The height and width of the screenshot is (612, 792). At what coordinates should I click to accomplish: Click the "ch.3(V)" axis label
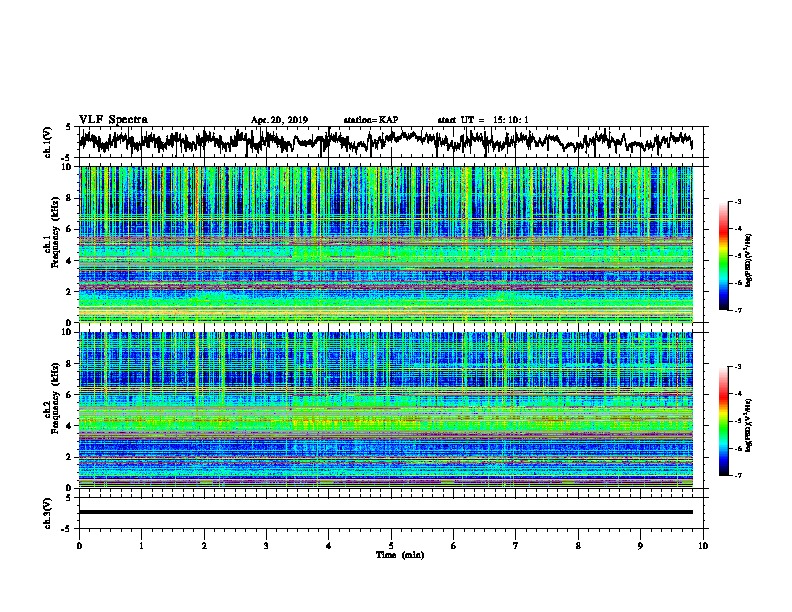point(47,513)
